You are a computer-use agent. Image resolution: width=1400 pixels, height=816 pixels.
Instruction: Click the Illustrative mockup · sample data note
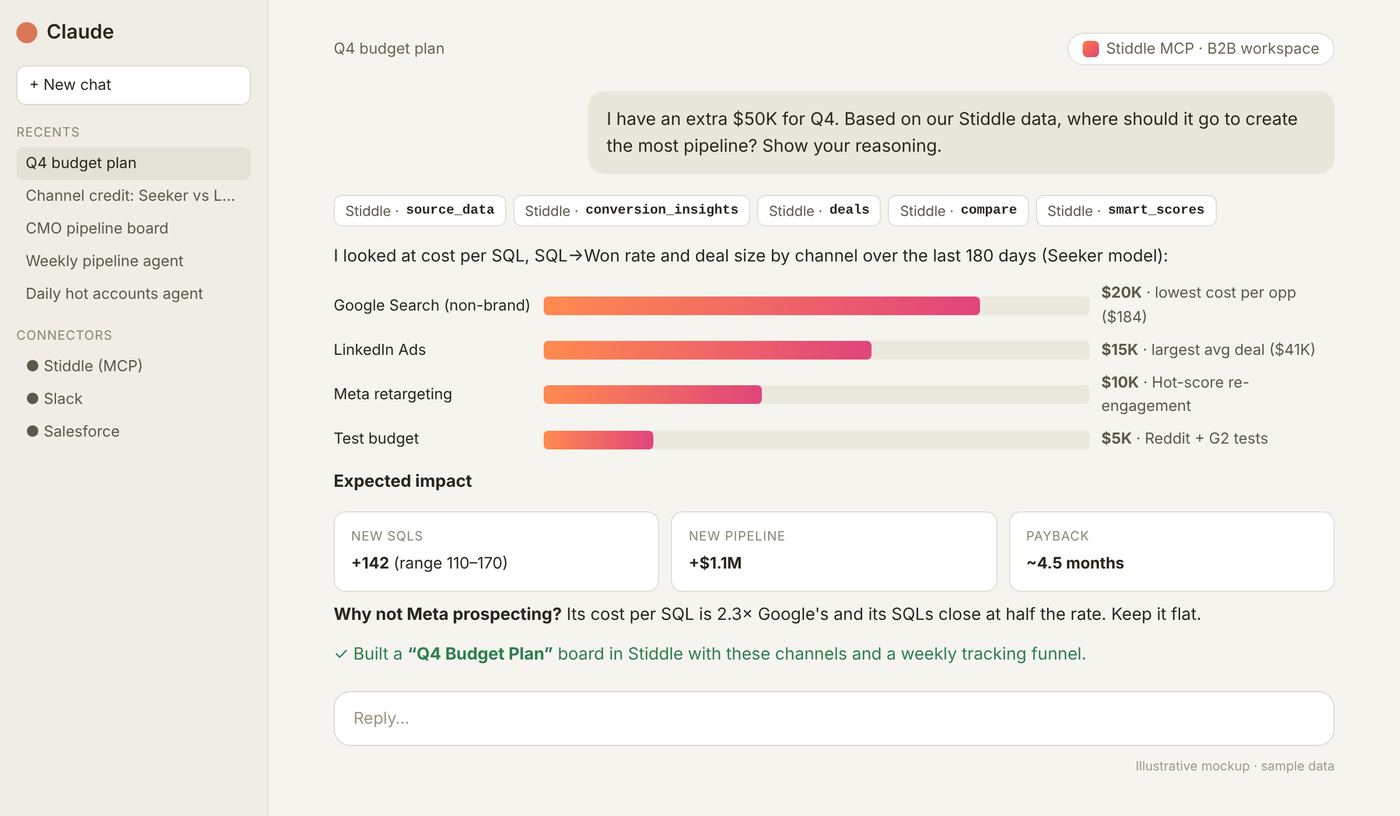click(x=1234, y=766)
